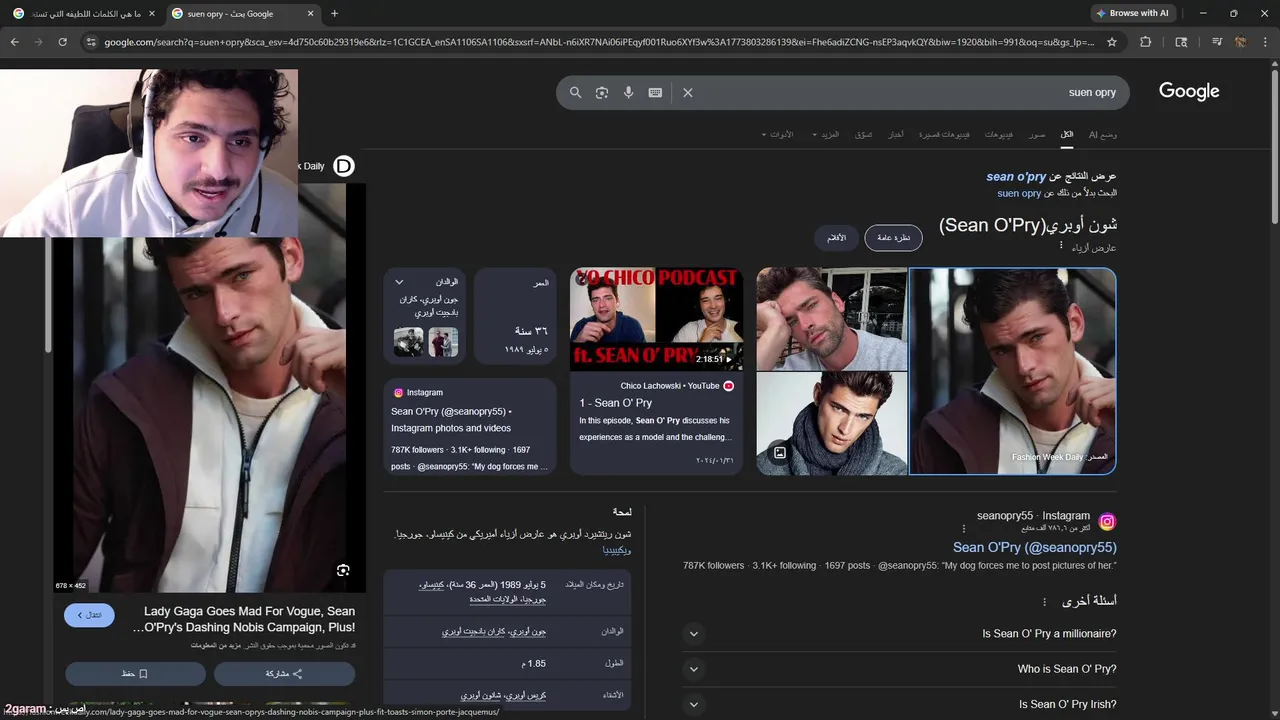This screenshot has width=1280, height=720.
Task: Open the Instagram card 'Sean O'Pry (@seanopry55)'
Action: click(x=470, y=427)
